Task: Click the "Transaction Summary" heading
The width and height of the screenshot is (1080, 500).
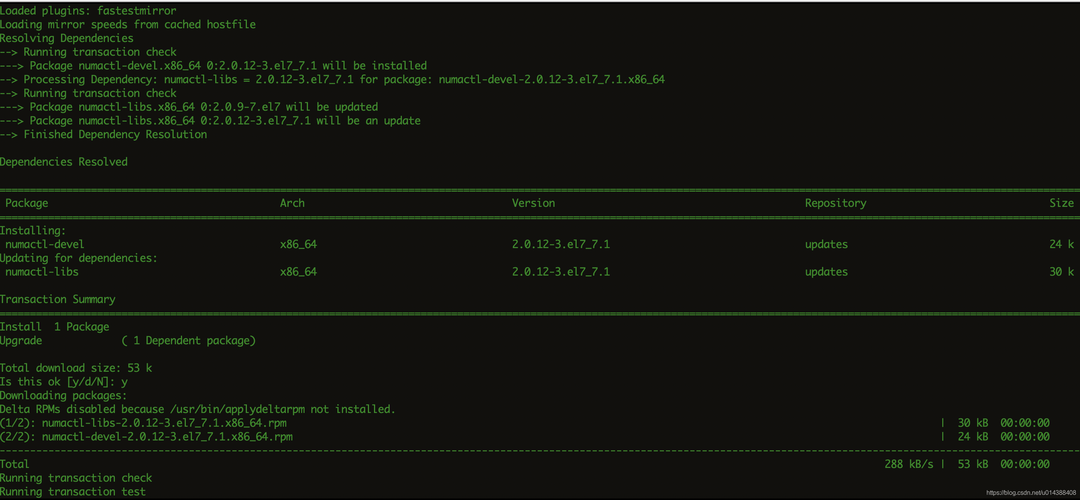Action: click(57, 299)
